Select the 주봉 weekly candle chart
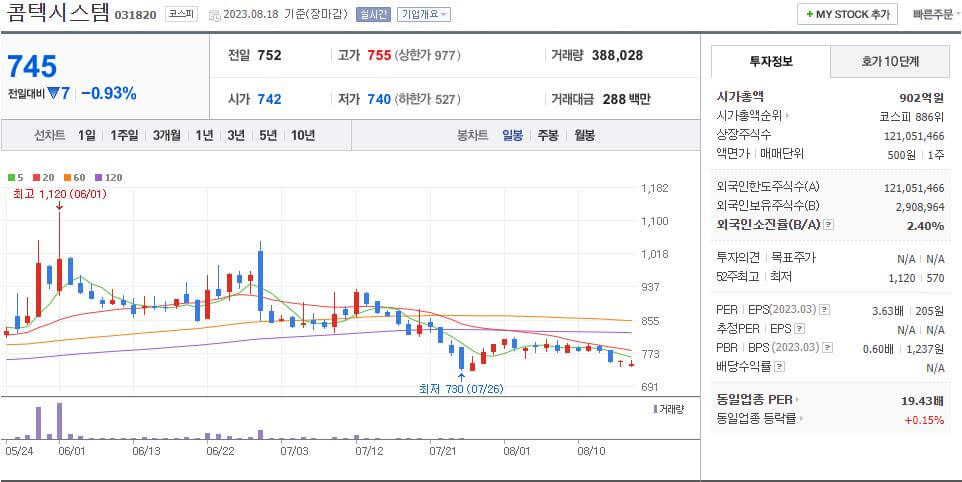The height and width of the screenshot is (482, 962). click(548, 136)
